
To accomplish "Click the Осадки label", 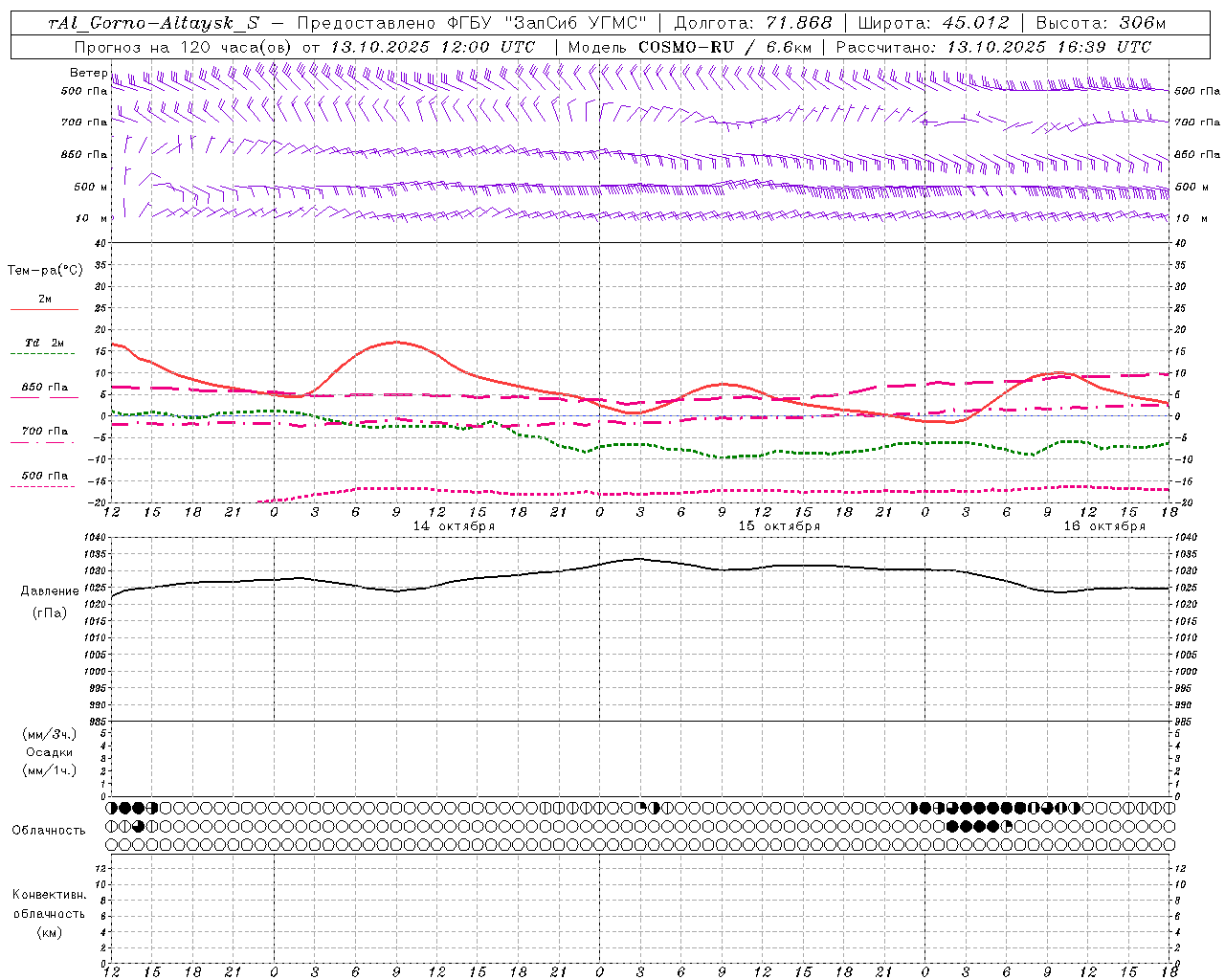I will point(50,752).
